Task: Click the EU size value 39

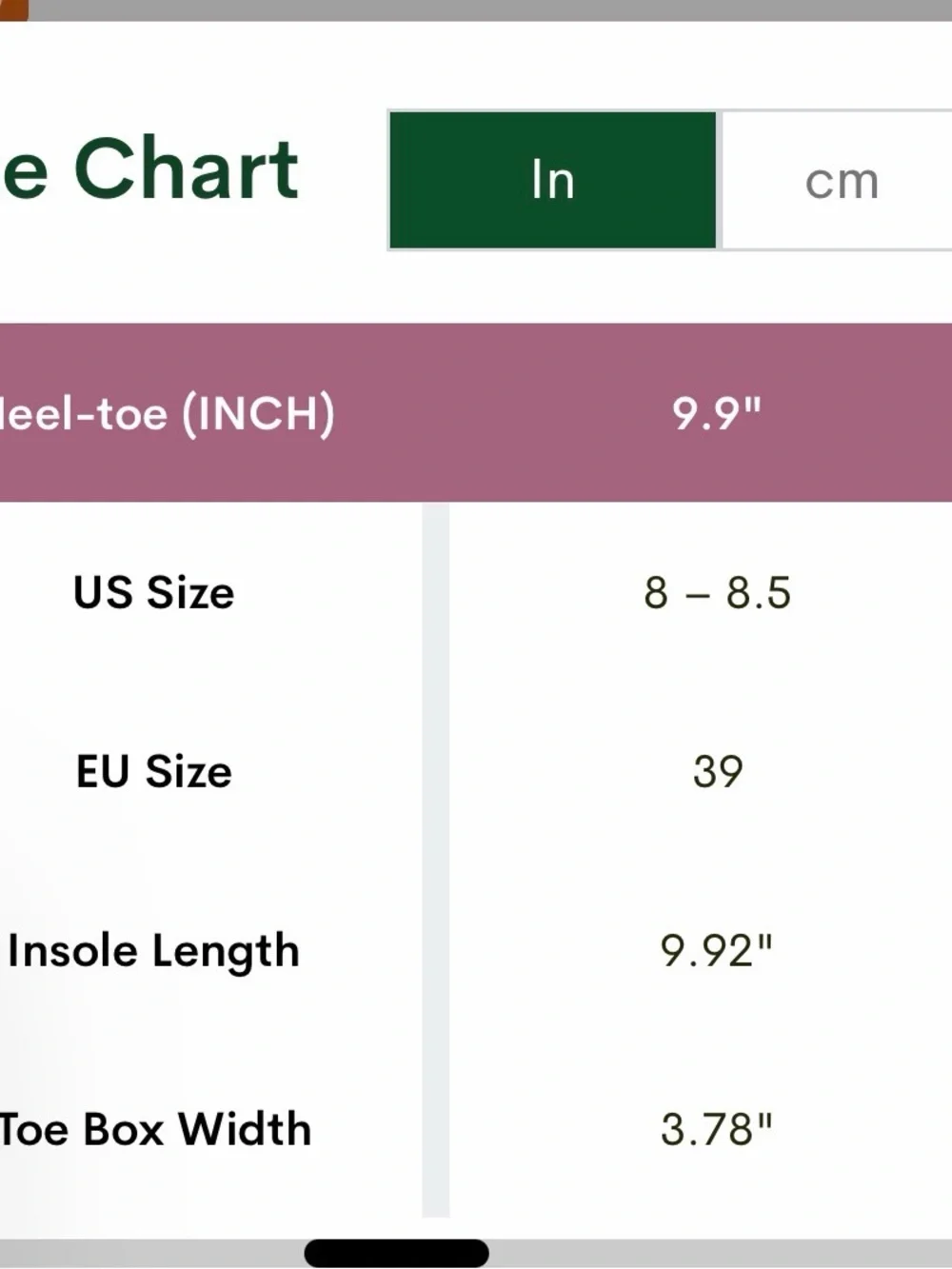Action: (717, 771)
